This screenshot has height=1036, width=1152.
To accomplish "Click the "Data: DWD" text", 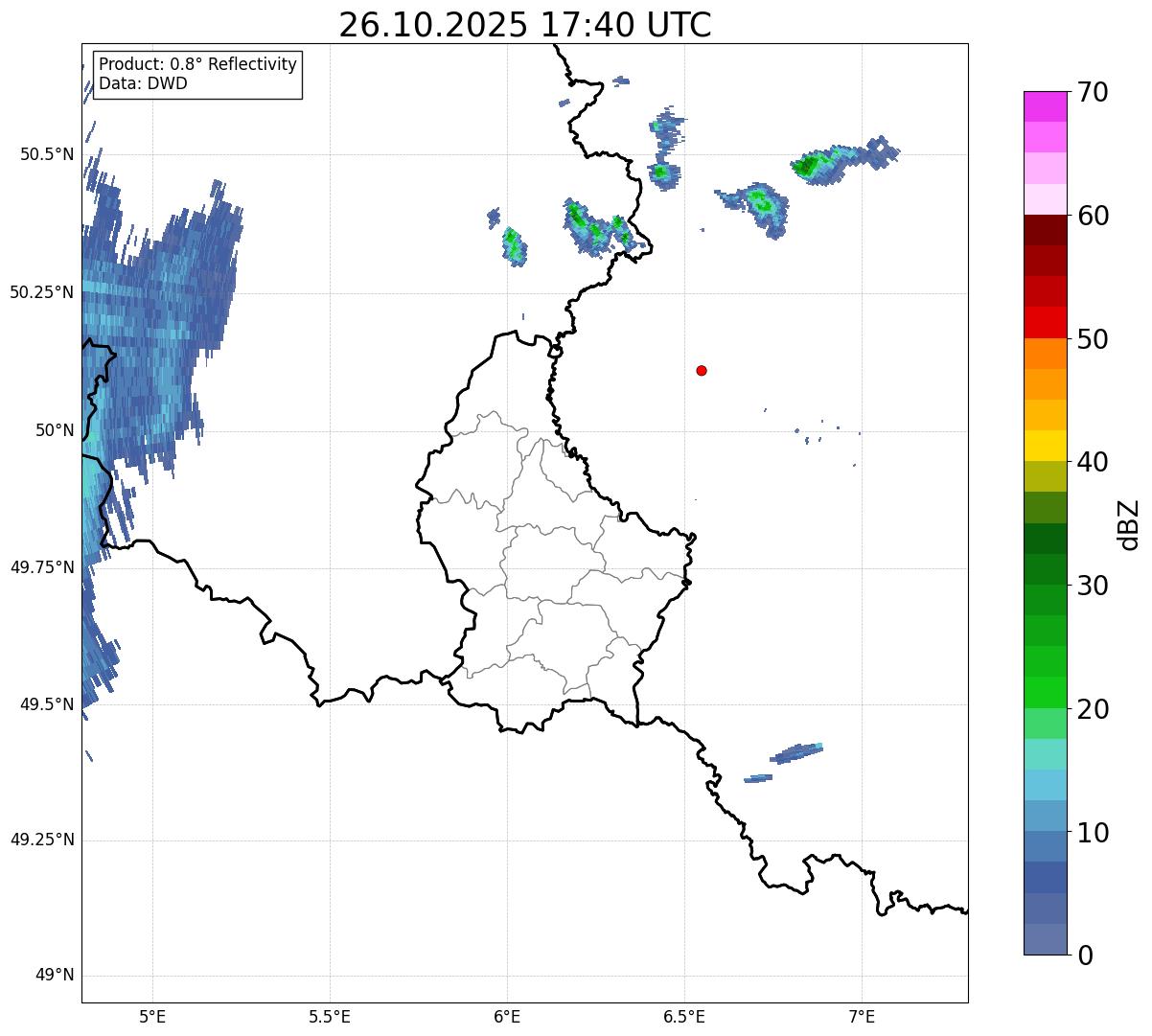I will [x=143, y=83].
